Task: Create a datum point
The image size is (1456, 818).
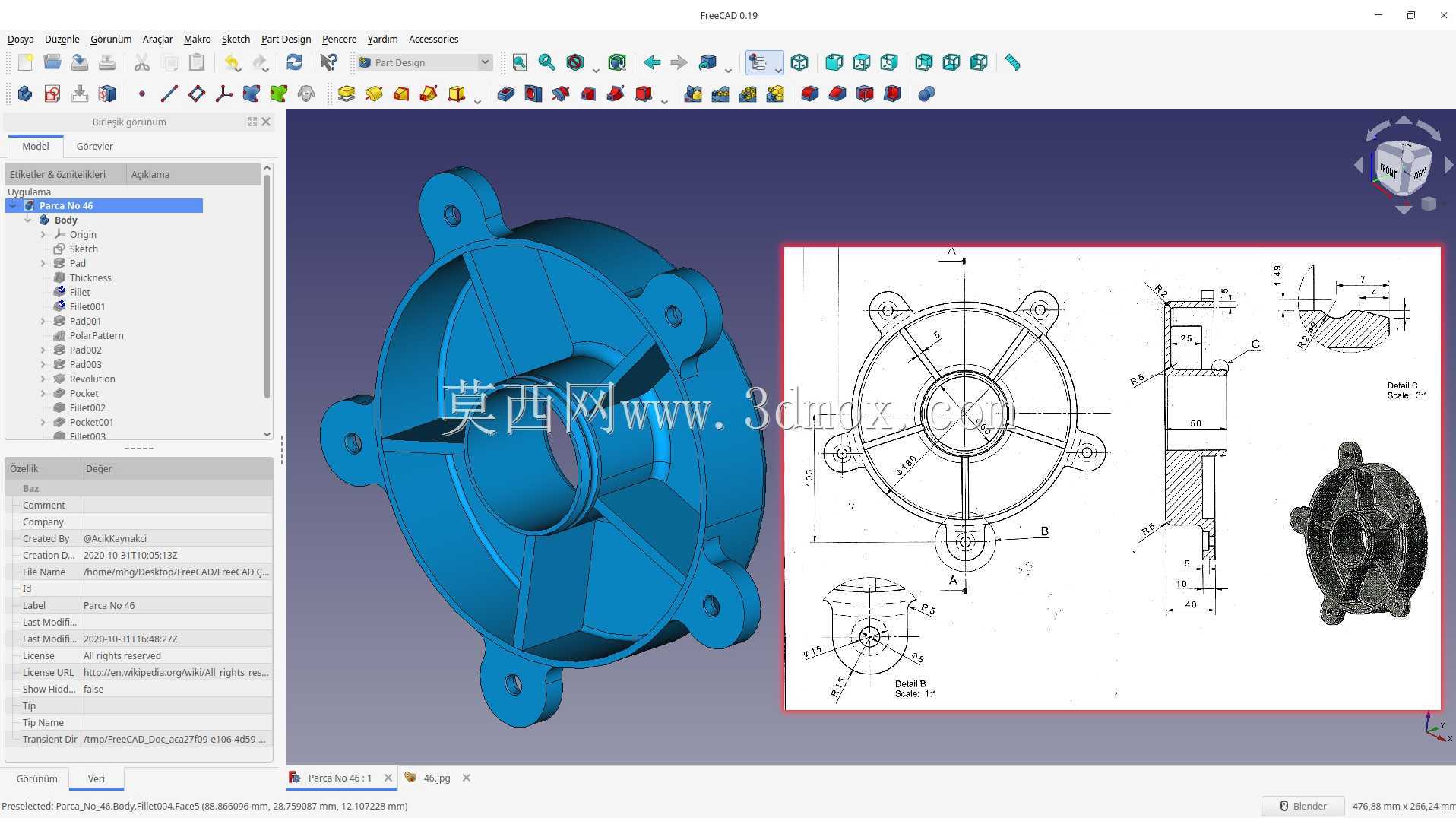Action: [142, 94]
